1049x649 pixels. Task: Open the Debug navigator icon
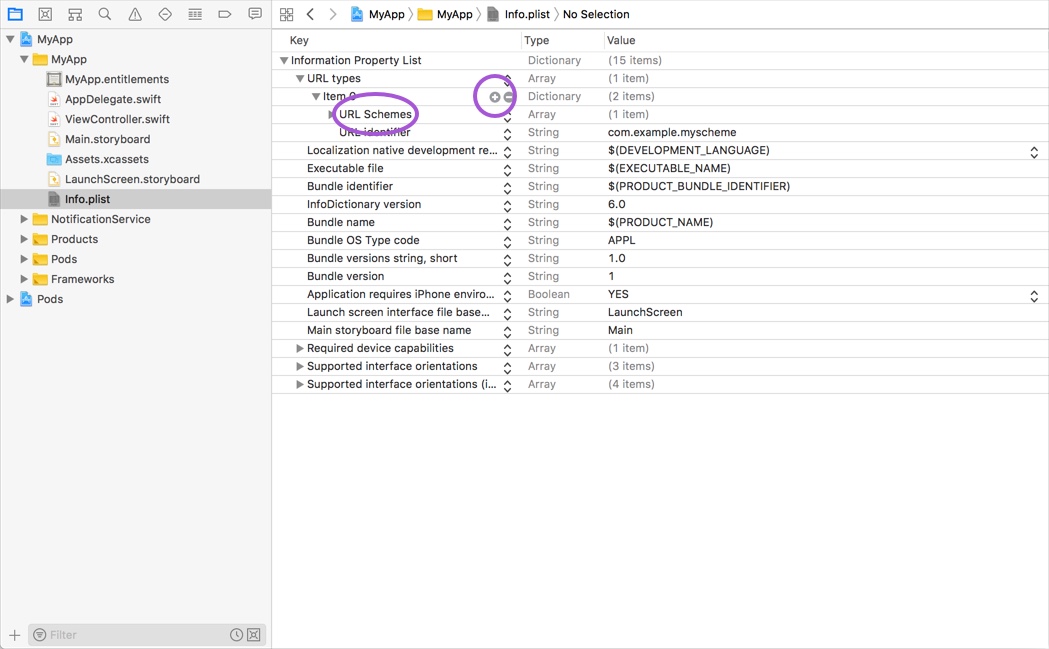pos(195,14)
